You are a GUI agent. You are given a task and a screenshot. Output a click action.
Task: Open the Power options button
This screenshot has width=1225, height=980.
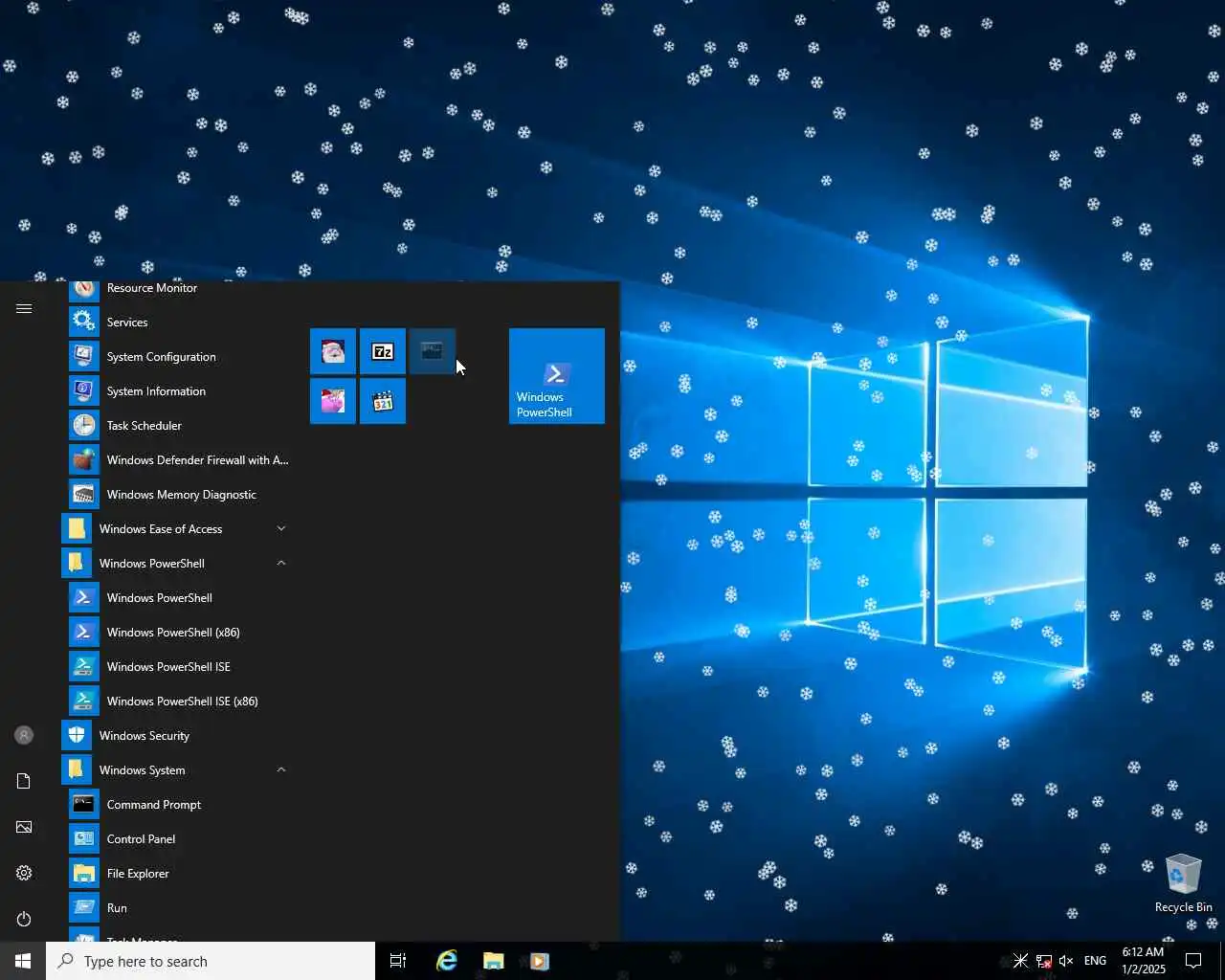(24, 919)
